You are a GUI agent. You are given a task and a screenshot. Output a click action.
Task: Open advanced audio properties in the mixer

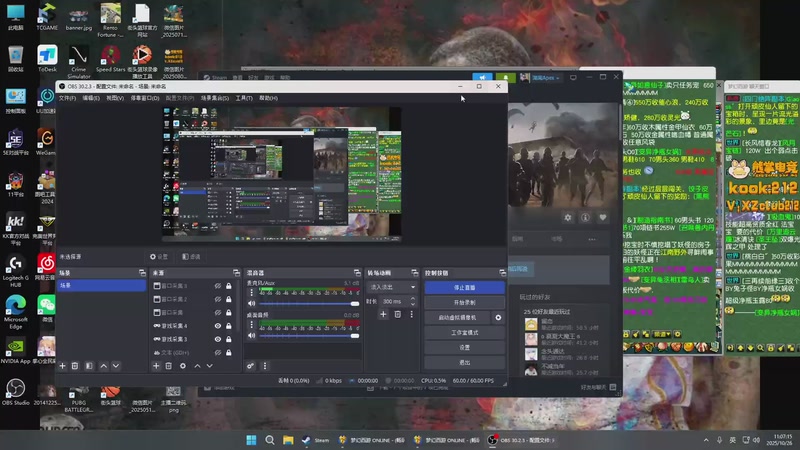[251, 366]
